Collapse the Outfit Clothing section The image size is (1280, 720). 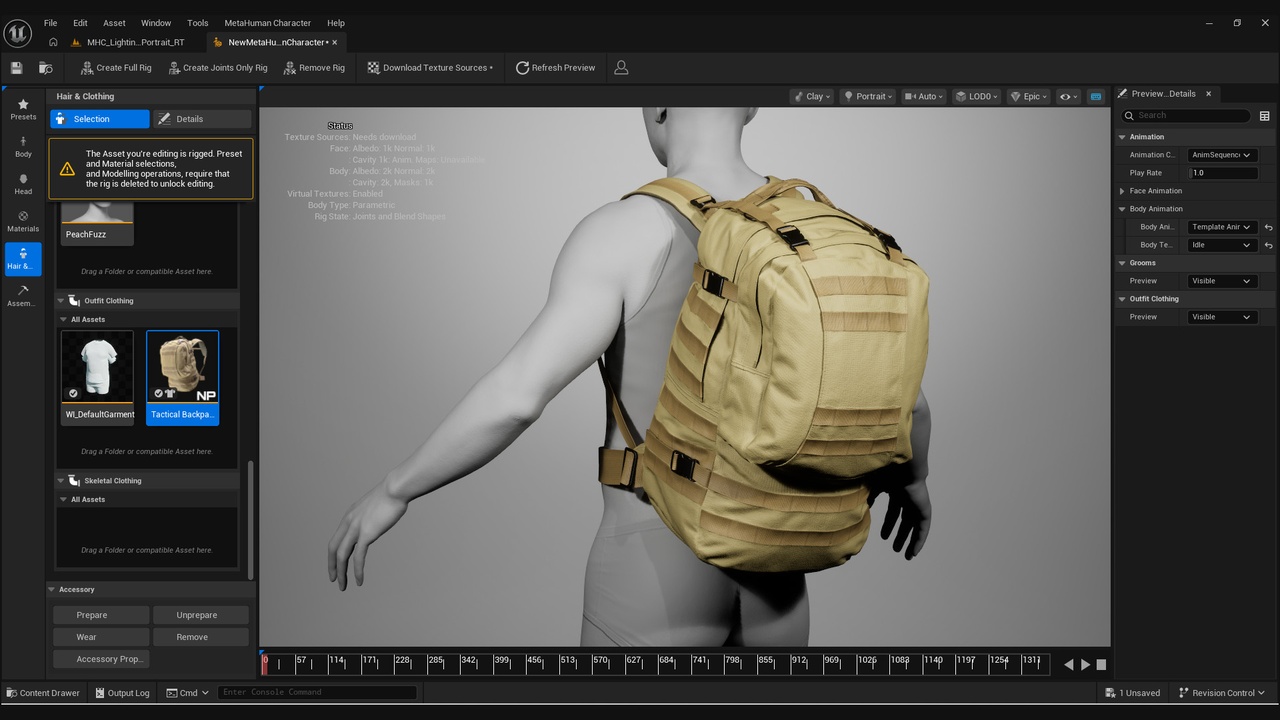pos(60,301)
